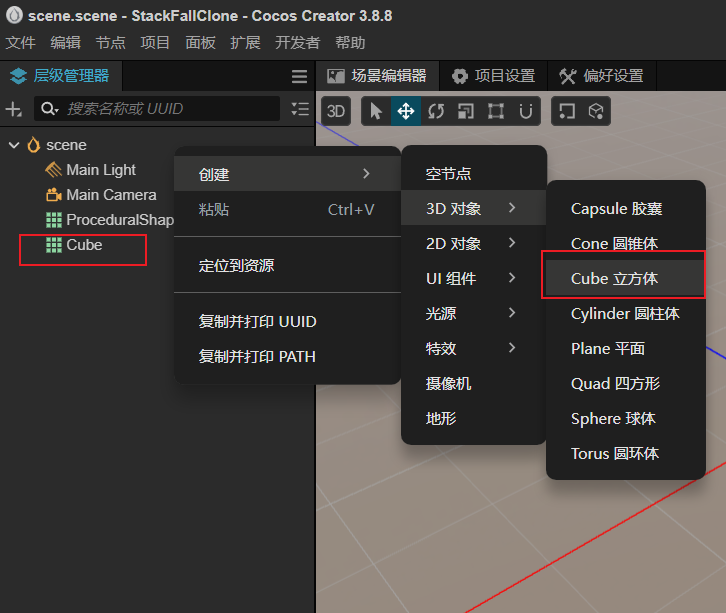
Task: Focus the 搜索名称或 UUID search field
Action: tap(157, 109)
